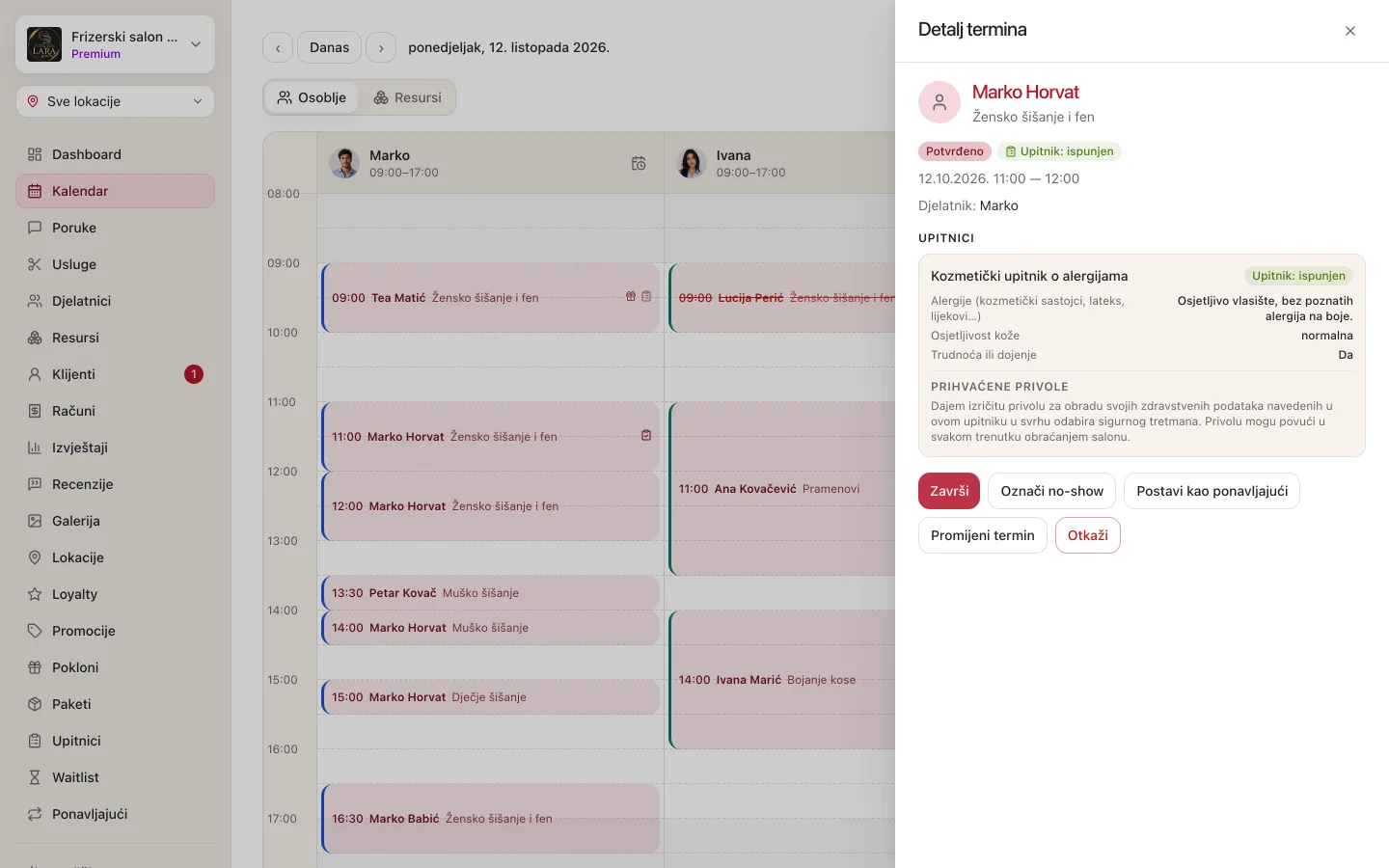Click the client avatar icon for Marko Horvat

[940, 102]
